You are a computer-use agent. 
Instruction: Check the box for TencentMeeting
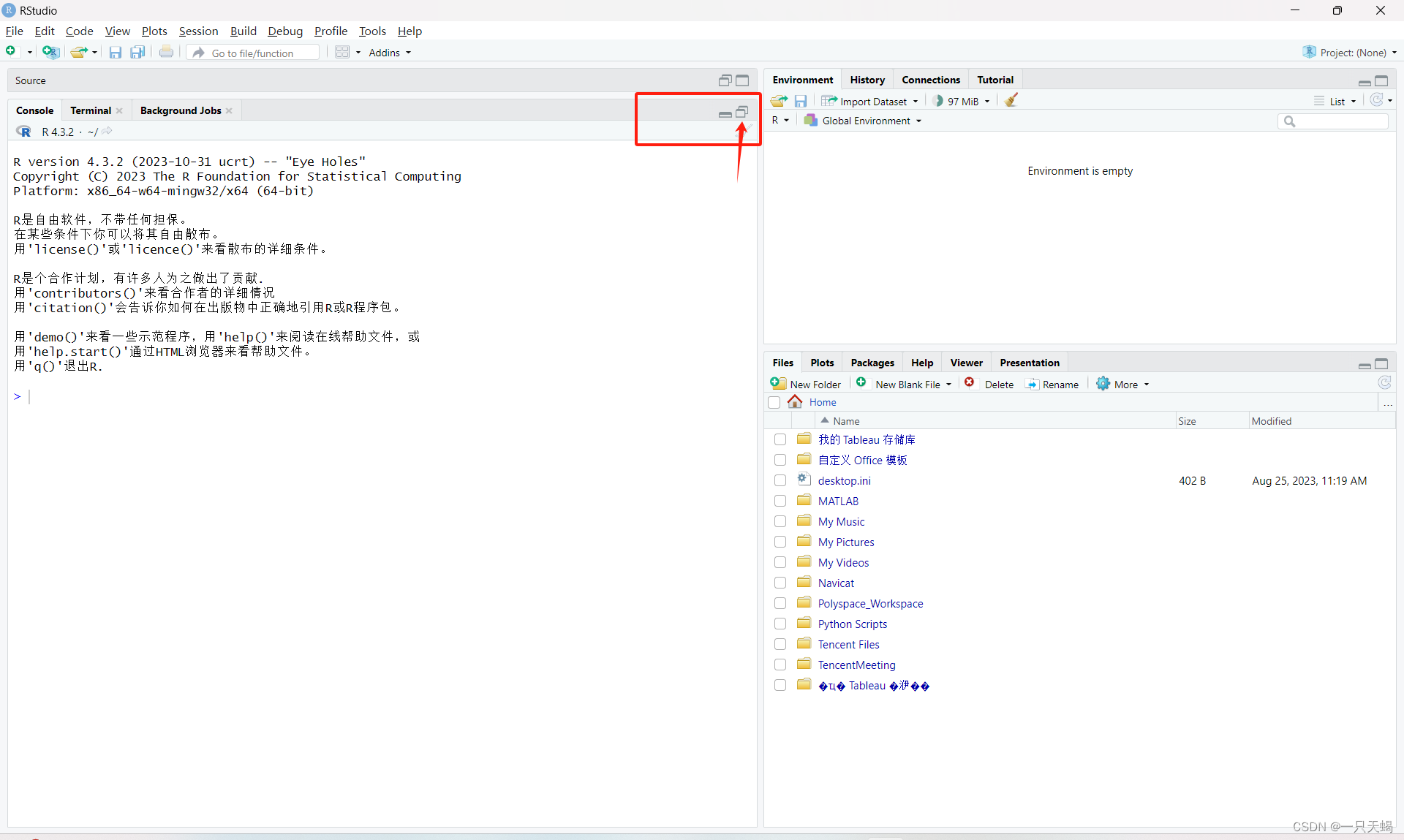click(x=780, y=665)
